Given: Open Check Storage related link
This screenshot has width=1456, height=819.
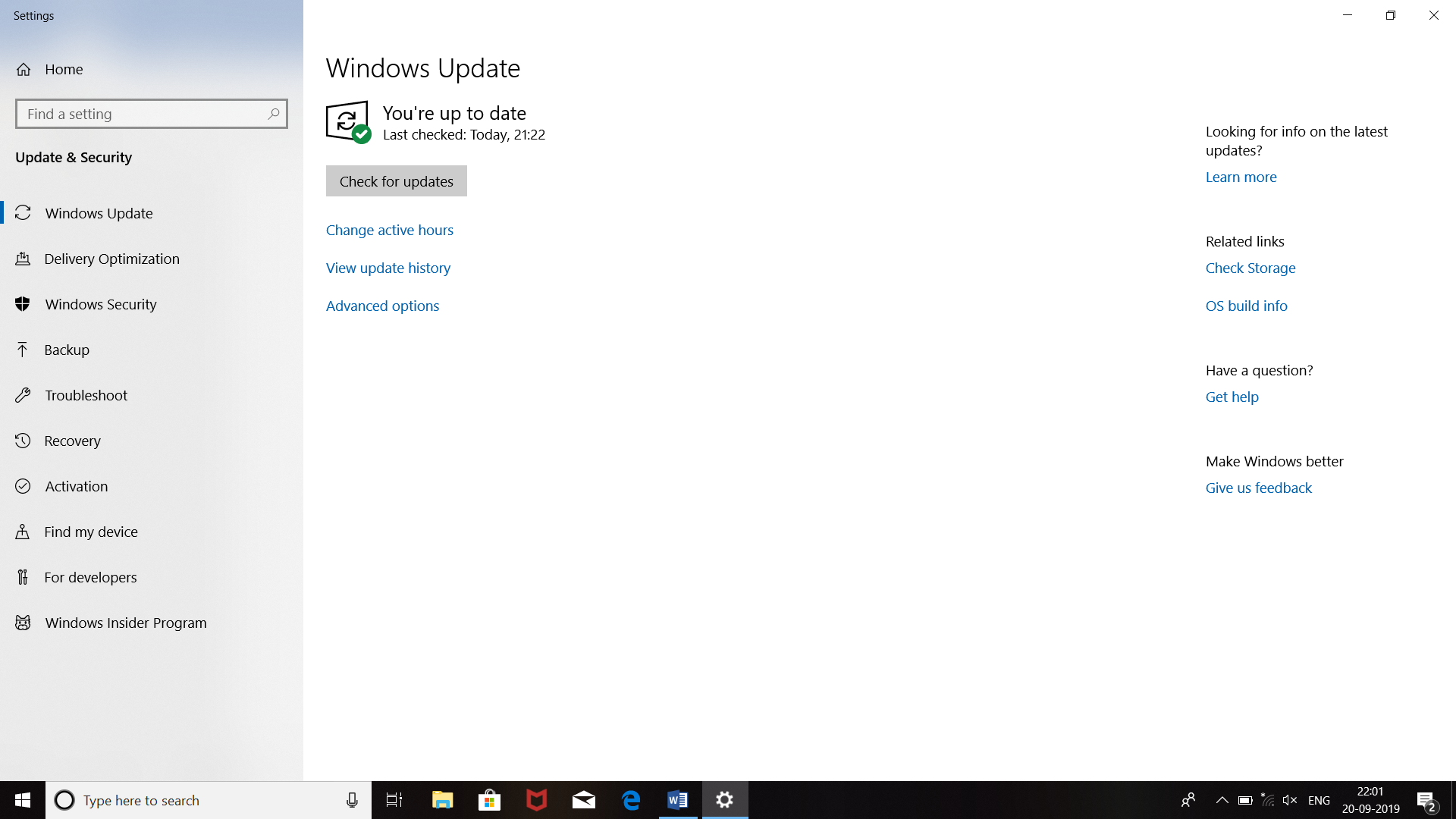Looking at the screenshot, I should pyautogui.click(x=1251, y=267).
